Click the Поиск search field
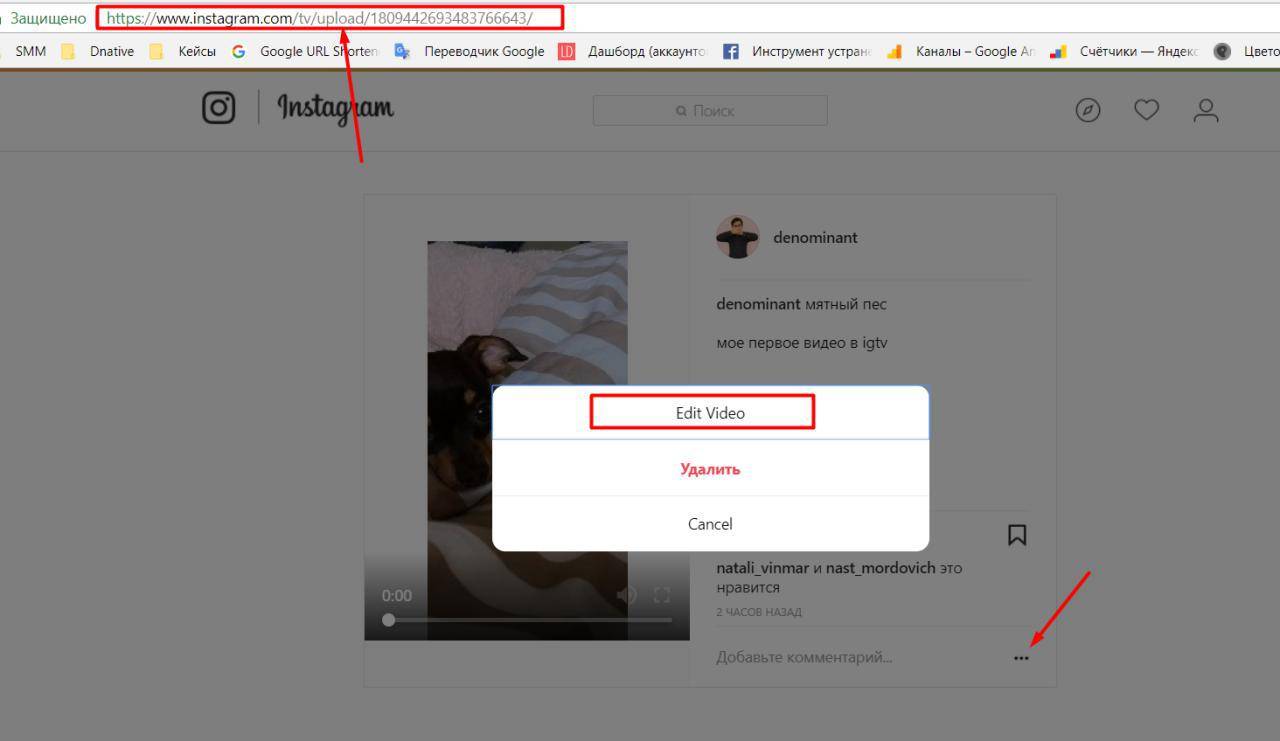The height and width of the screenshot is (741, 1280). [x=710, y=111]
